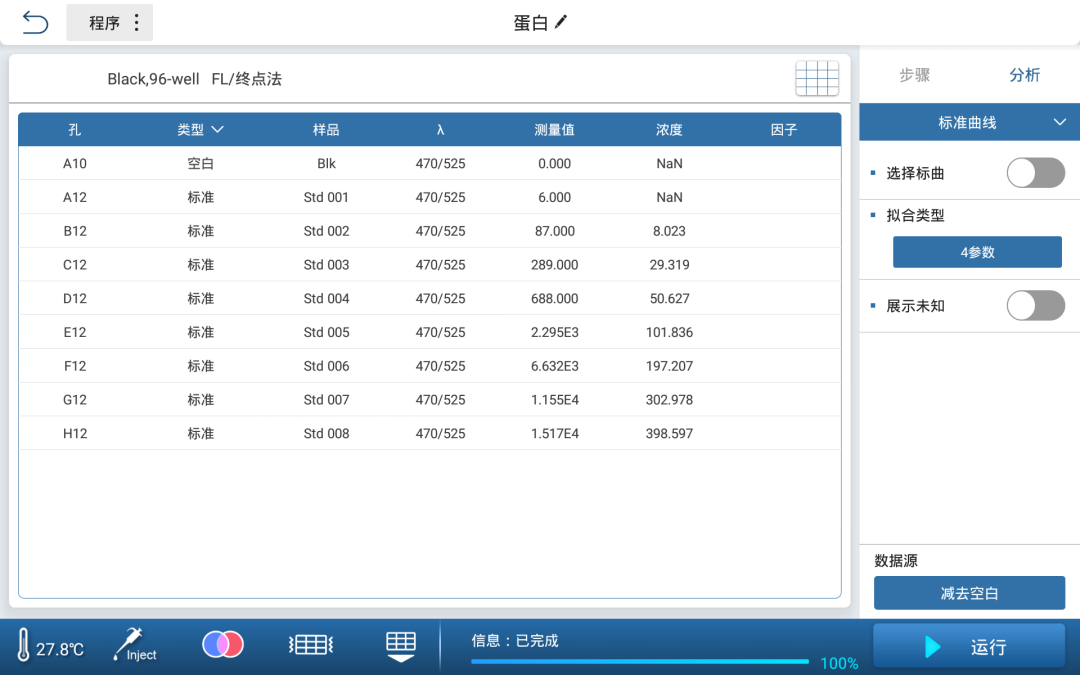Toggle the 选择标曲 switch
Screen dimensions: 1080x675
tap(1035, 173)
